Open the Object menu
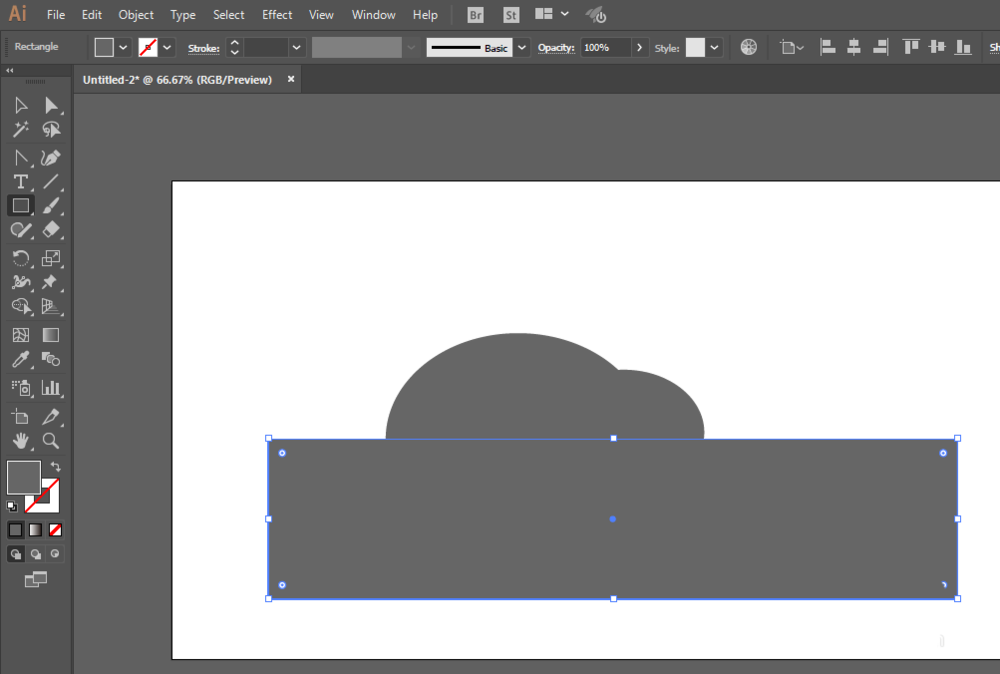Screen dimensions: 1000x674 [136, 15]
